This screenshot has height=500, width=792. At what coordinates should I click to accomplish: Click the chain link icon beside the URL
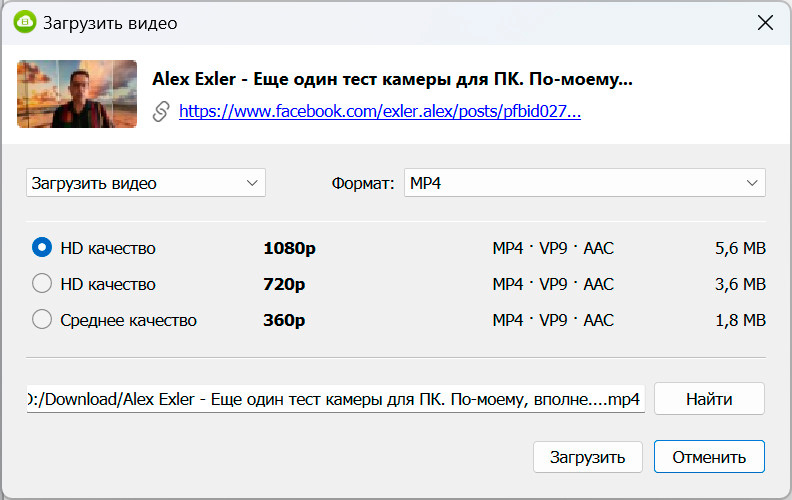[x=161, y=112]
